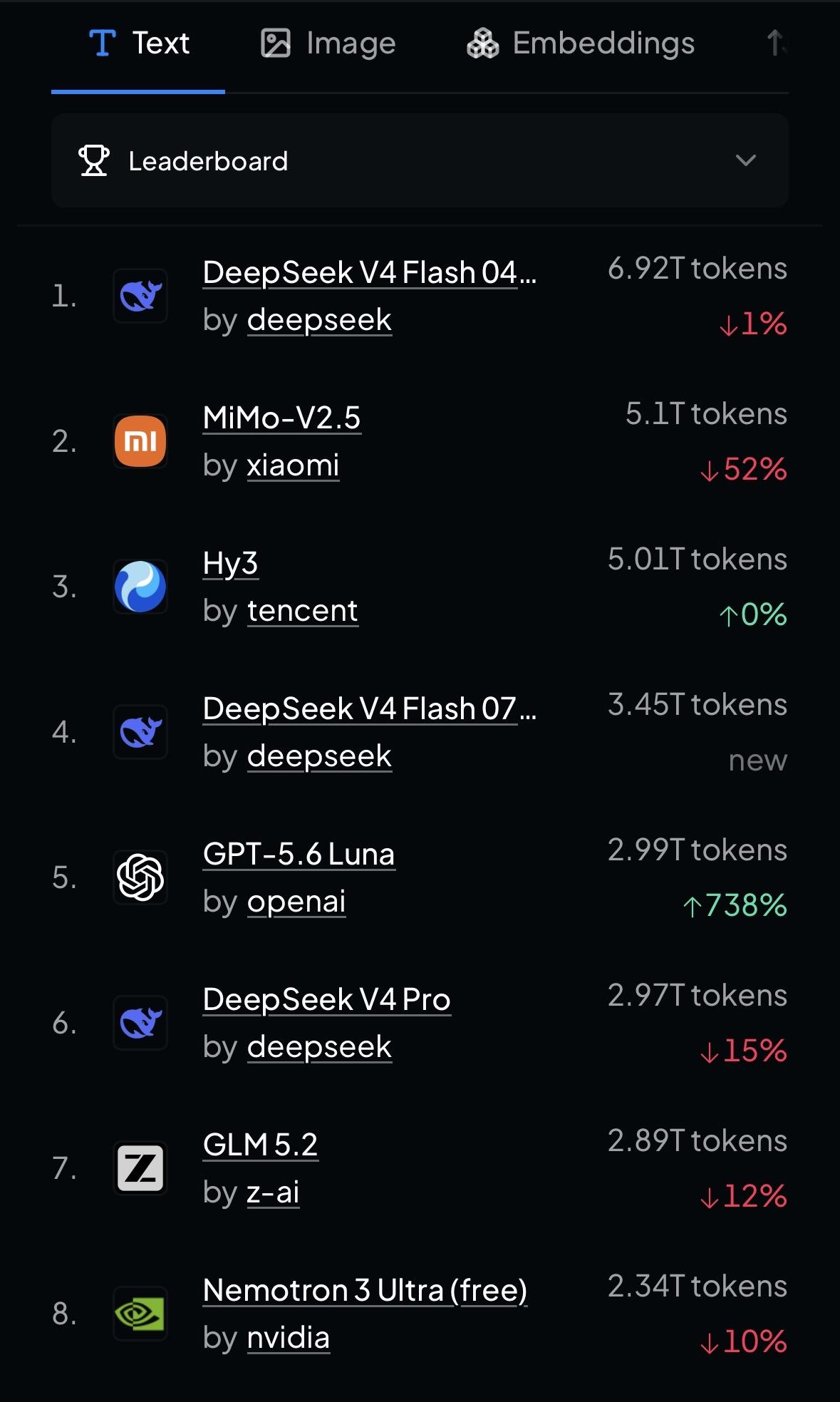Screen dimensions: 840x1402
Task: Click the NVIDIA logo icon
Action: tap(140, 1314)
